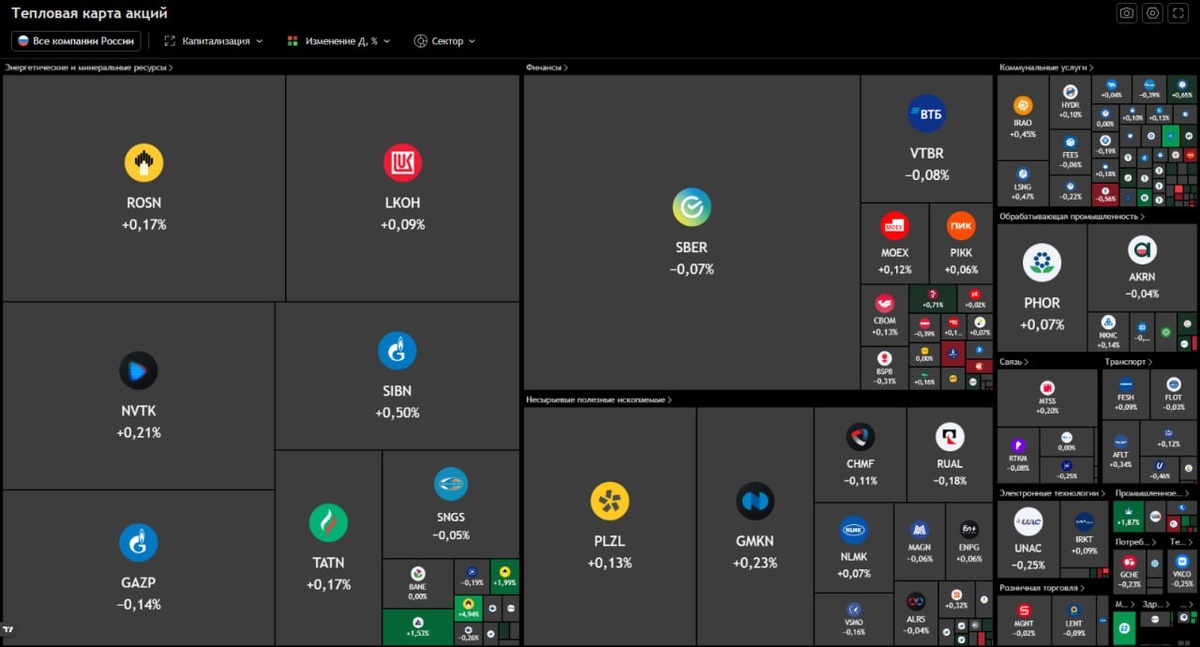Click the Polyus PLZL logo

tap(610, 502)
